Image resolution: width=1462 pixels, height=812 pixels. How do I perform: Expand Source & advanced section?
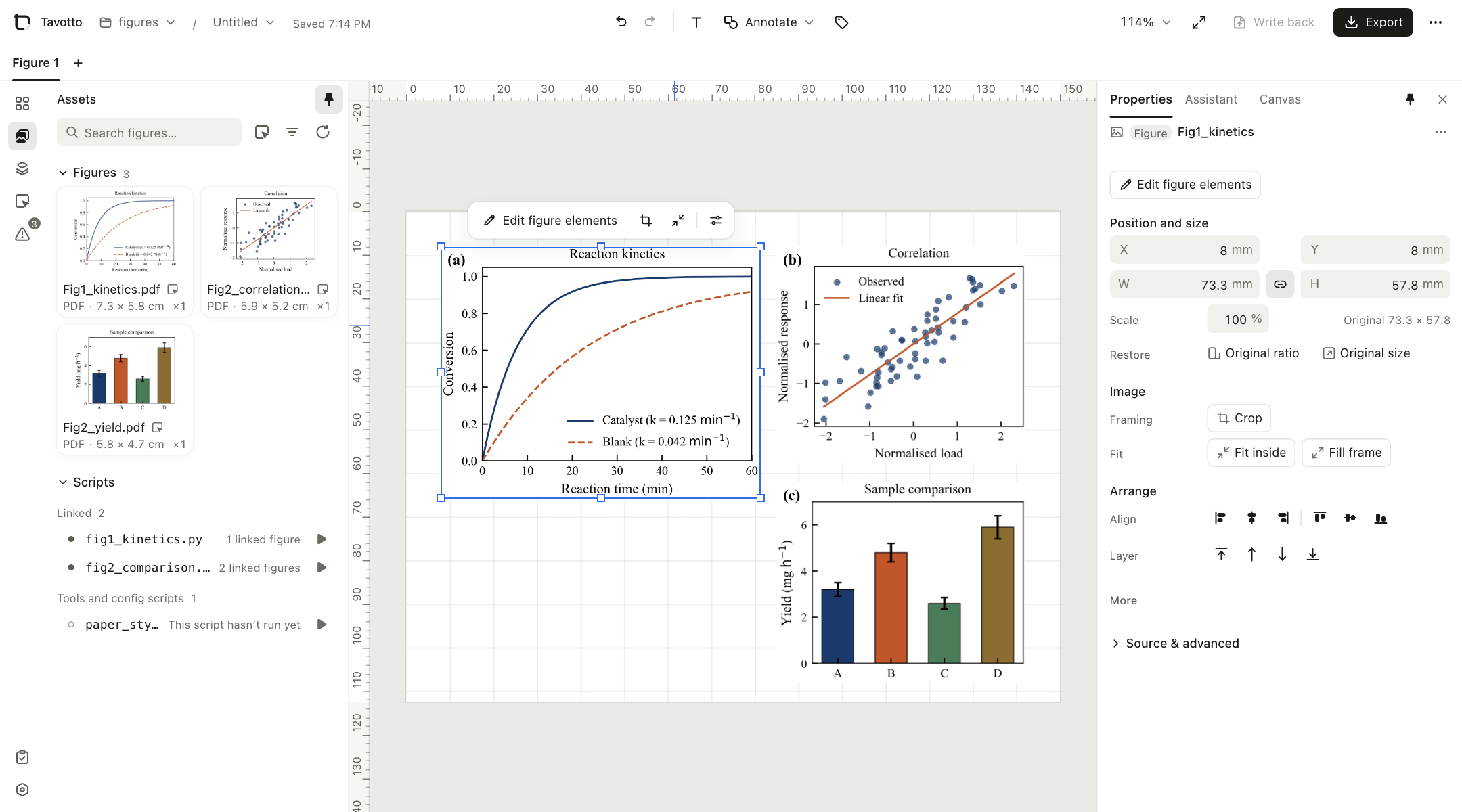[1175, 644]
